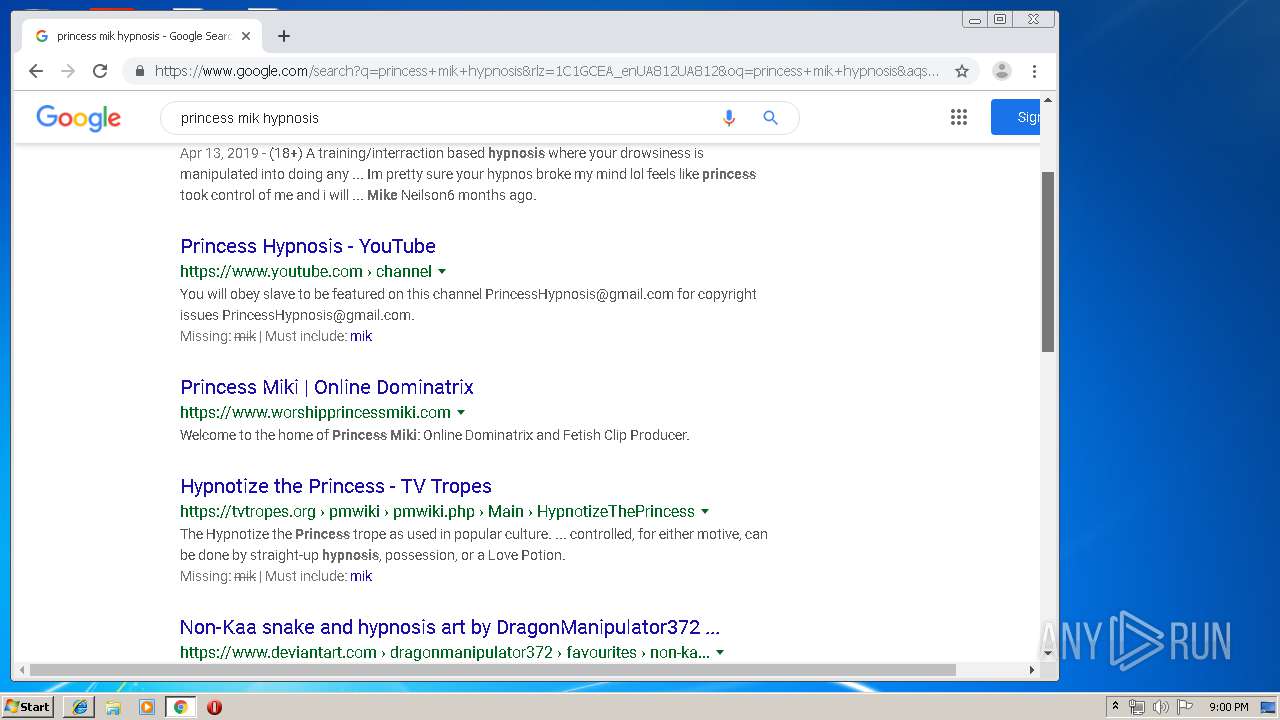1280x720 pixels.
Task: Click the horizontal scrollbar thumb
Action: (x=493, y=669)
